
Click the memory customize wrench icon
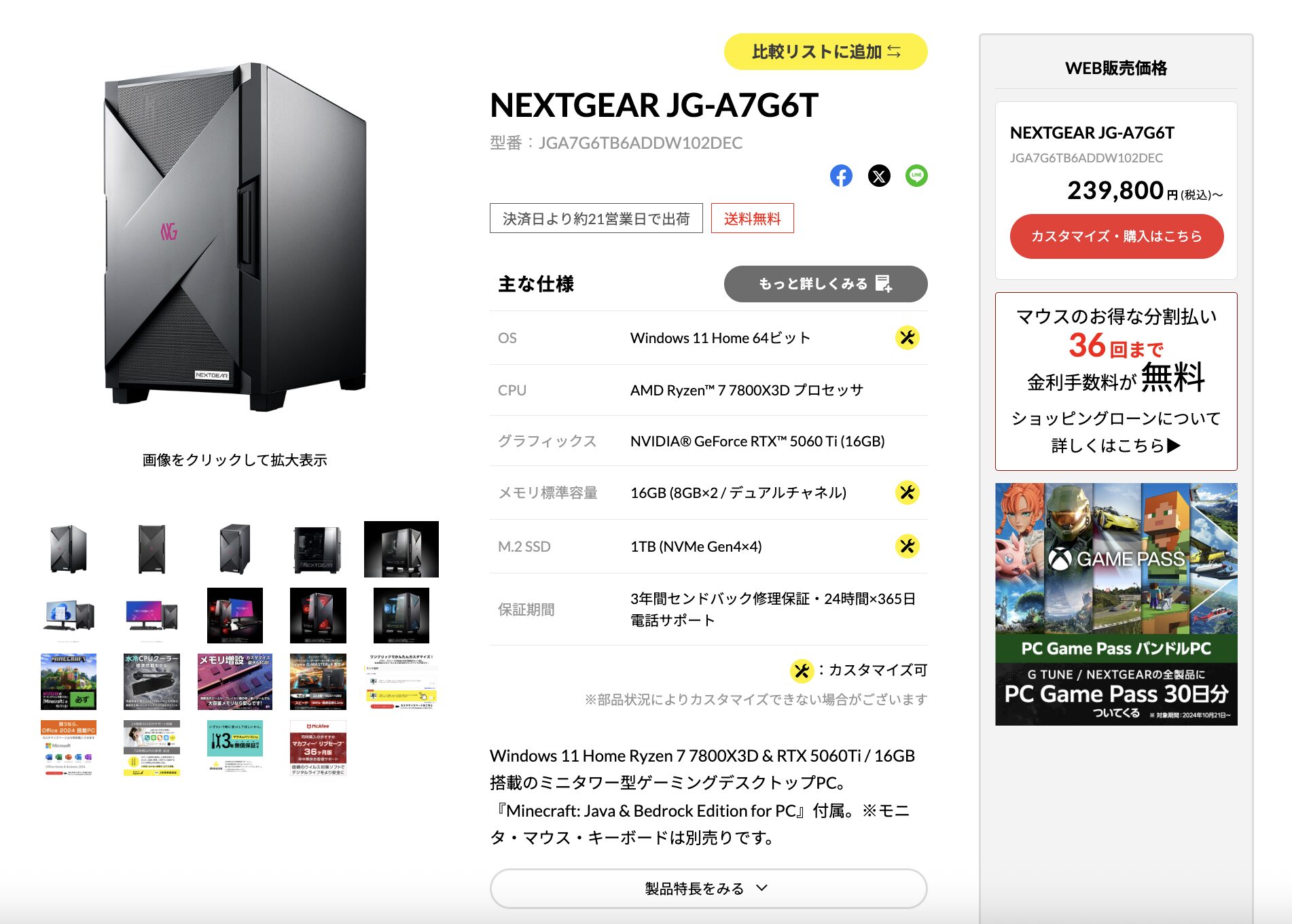(907, 493)
